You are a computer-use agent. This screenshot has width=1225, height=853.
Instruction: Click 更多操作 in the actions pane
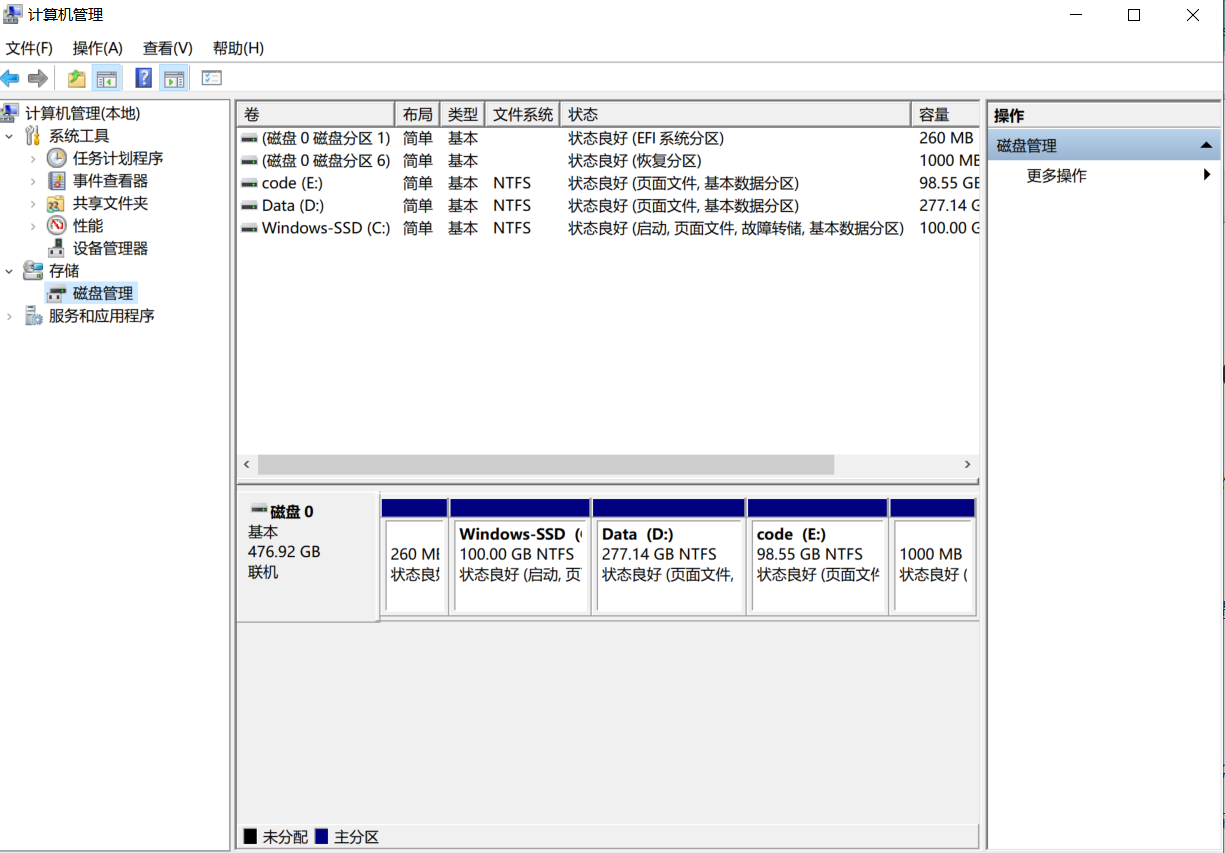[x=1056, y=176]
